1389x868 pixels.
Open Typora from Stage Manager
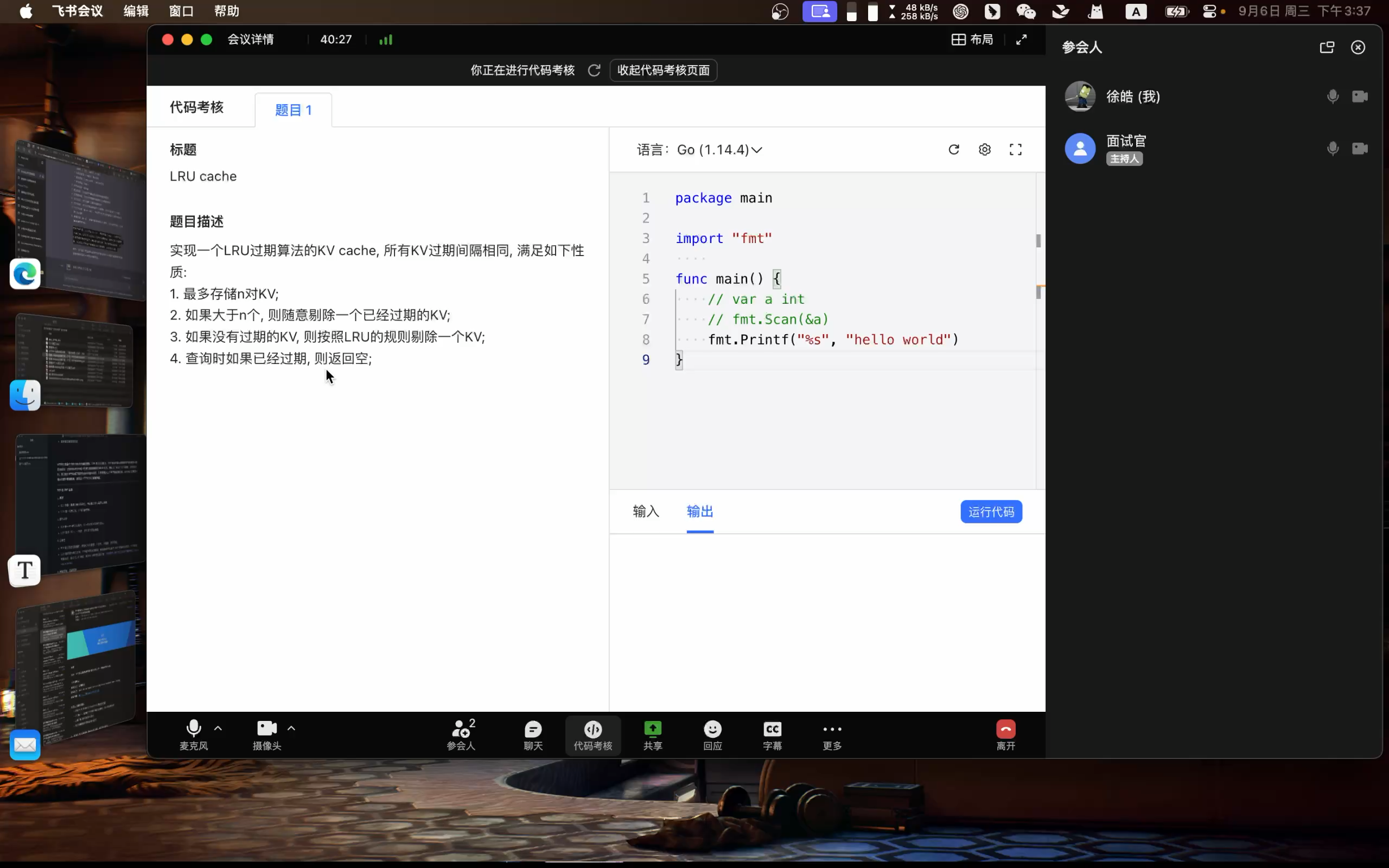pos(24,571)
